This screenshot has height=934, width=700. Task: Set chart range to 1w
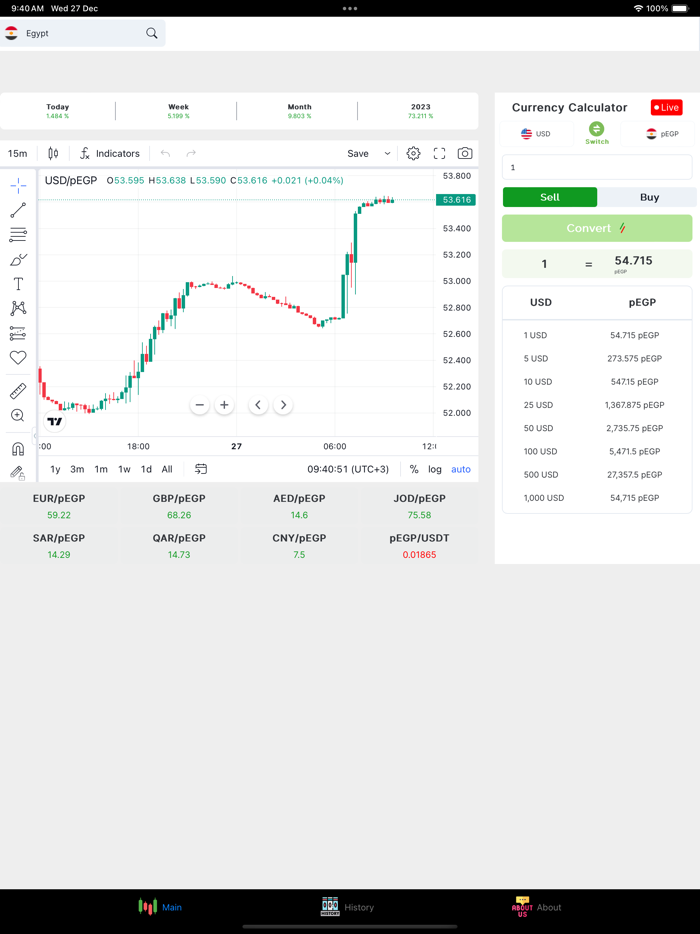124,469
